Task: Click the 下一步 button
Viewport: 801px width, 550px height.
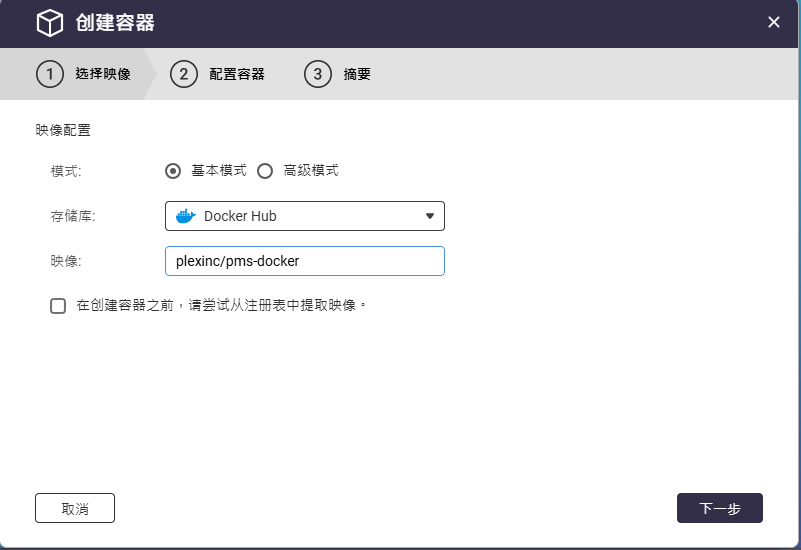Action: pos(720,508)
